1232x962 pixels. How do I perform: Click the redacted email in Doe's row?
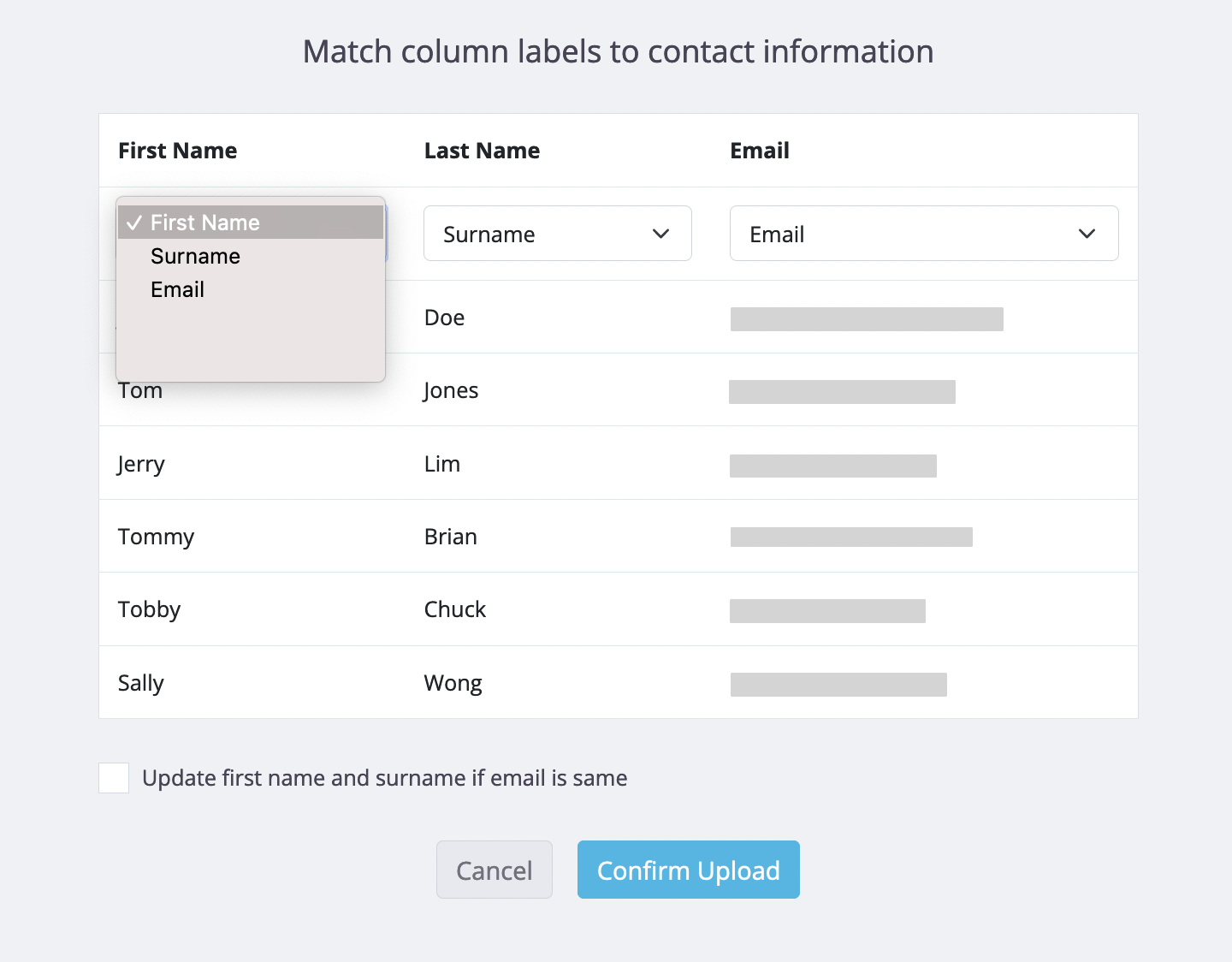pos(866,319)
